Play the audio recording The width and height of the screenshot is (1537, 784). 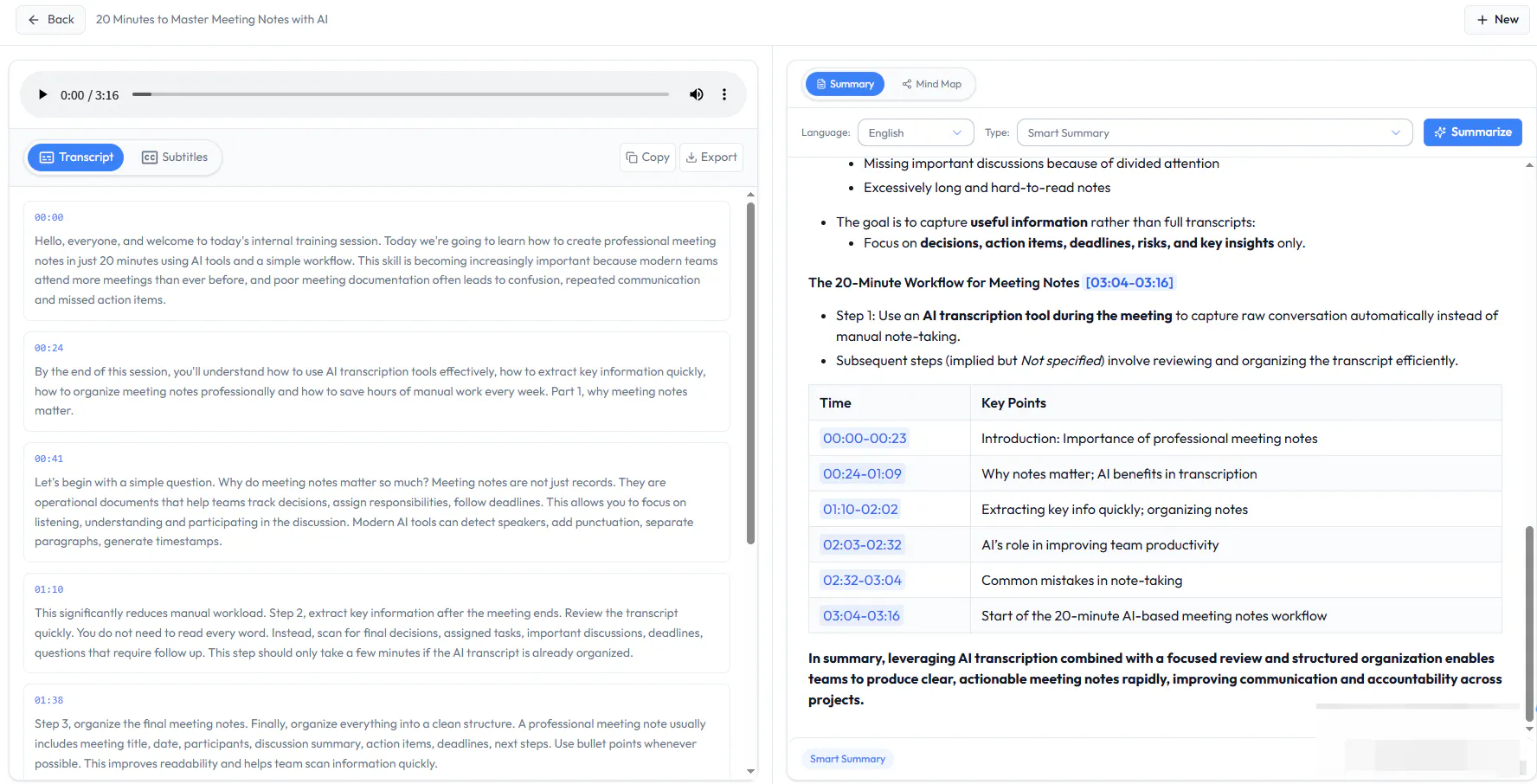[42, 94]
